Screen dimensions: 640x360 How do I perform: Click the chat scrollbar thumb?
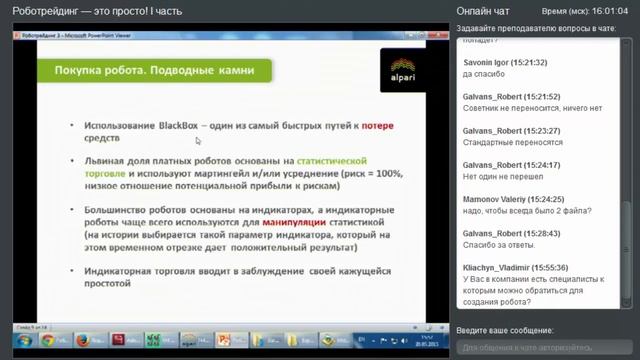(626, 250)
